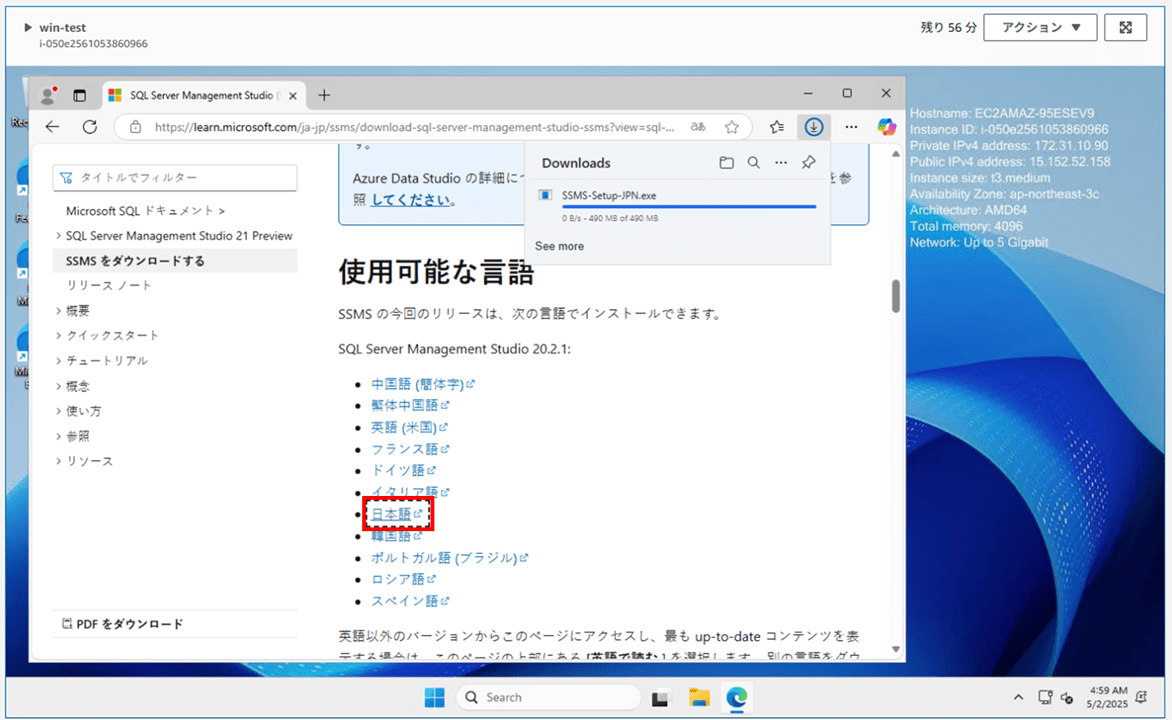Open Edge settings and more menu
This screenshot has width=1172, height=720.
click(851, 127)
